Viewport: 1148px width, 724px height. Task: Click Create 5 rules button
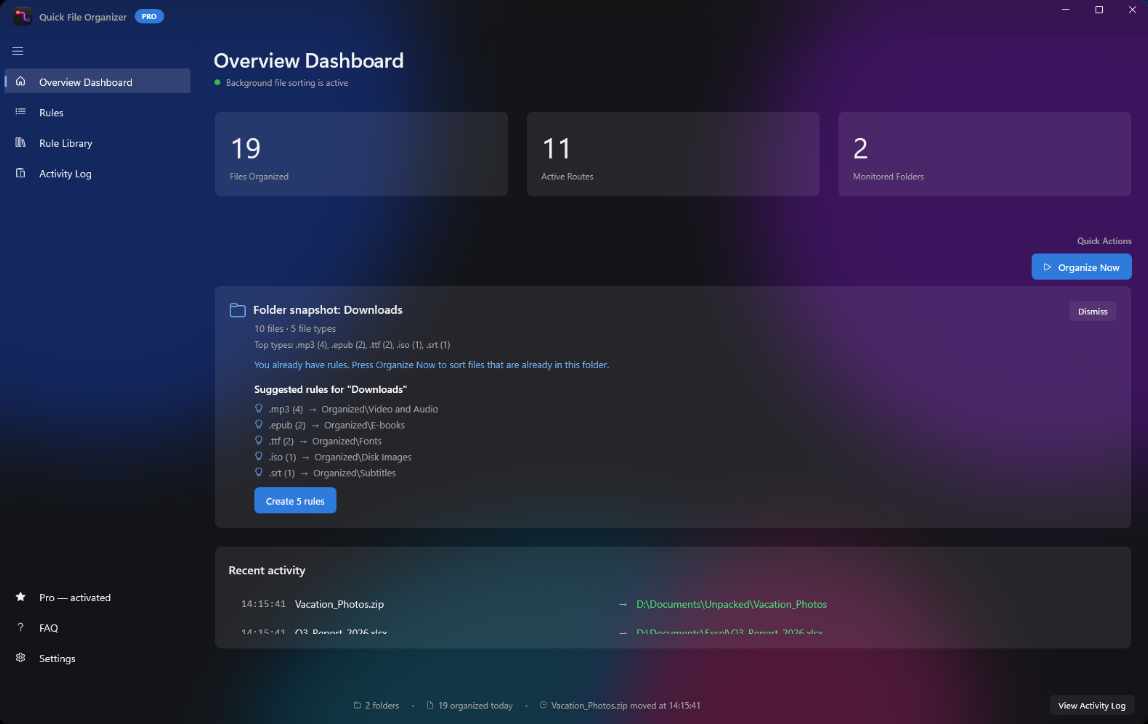295,501
